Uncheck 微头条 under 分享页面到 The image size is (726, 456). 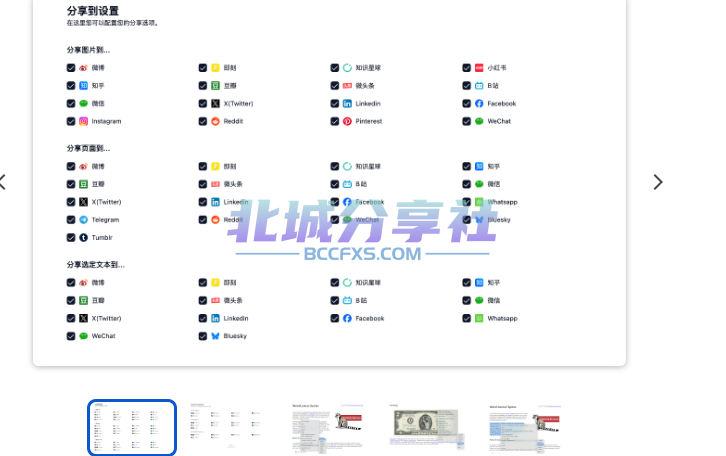203,184
